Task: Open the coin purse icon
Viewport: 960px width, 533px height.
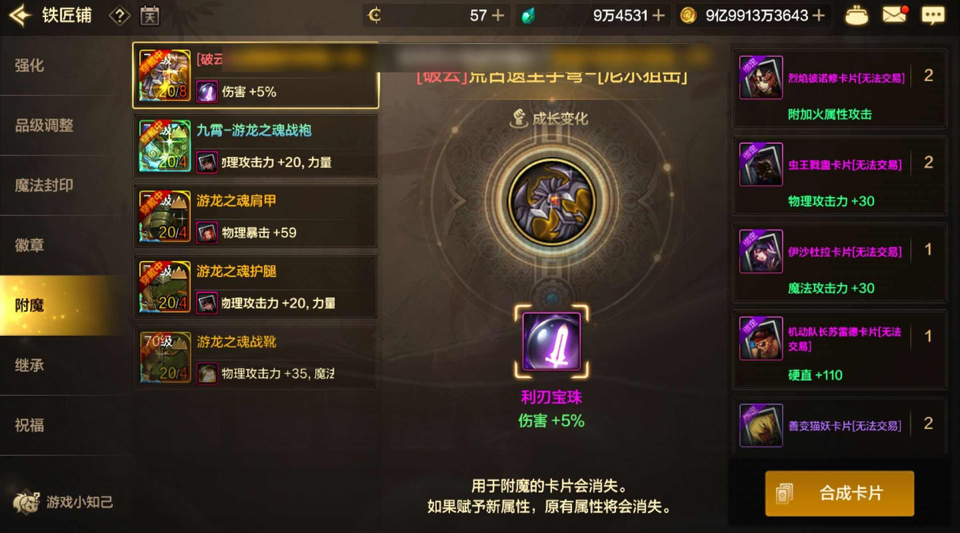Action: [856, 15]
